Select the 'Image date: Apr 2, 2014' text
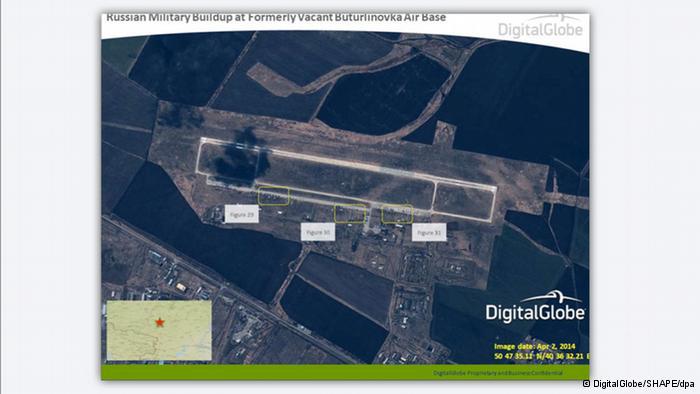700x394 pixels. (x=534, y=346)
